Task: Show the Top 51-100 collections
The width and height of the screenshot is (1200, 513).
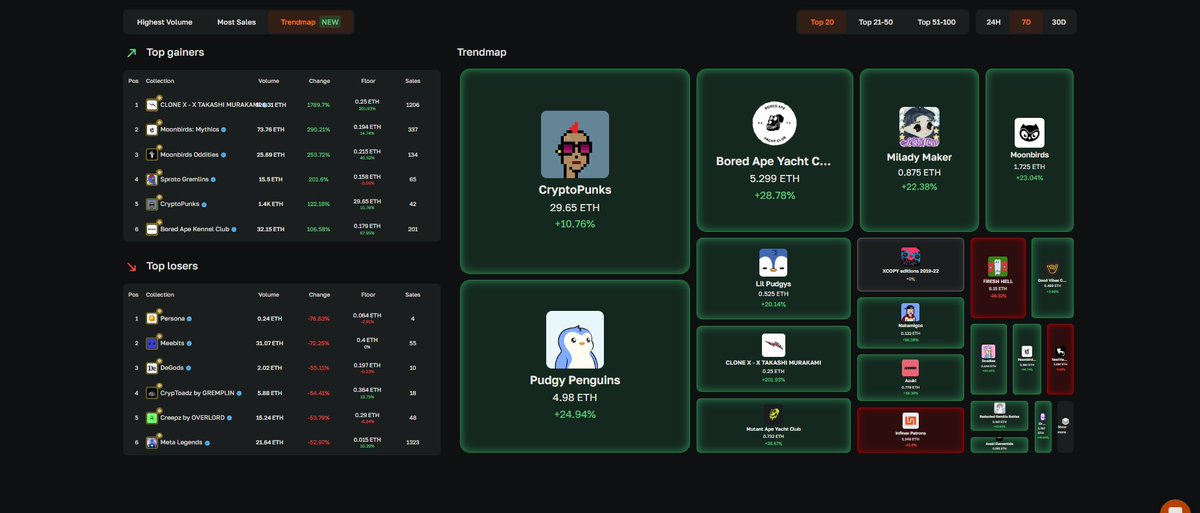Action: (x=935, y=22)
